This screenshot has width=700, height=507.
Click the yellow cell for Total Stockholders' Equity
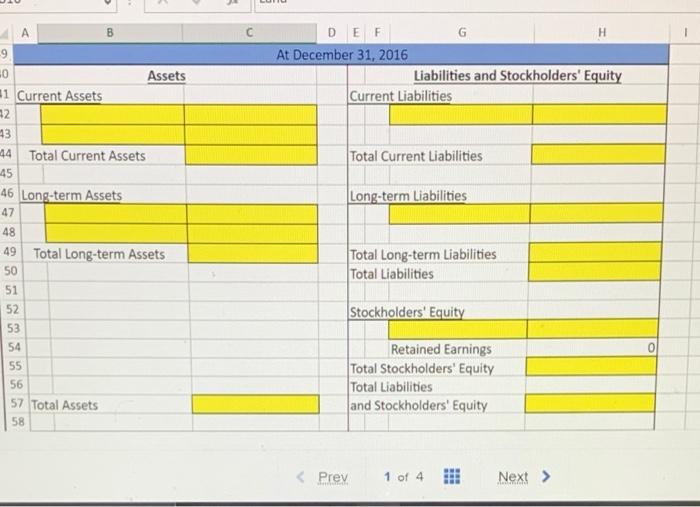(x=591, y=366)
